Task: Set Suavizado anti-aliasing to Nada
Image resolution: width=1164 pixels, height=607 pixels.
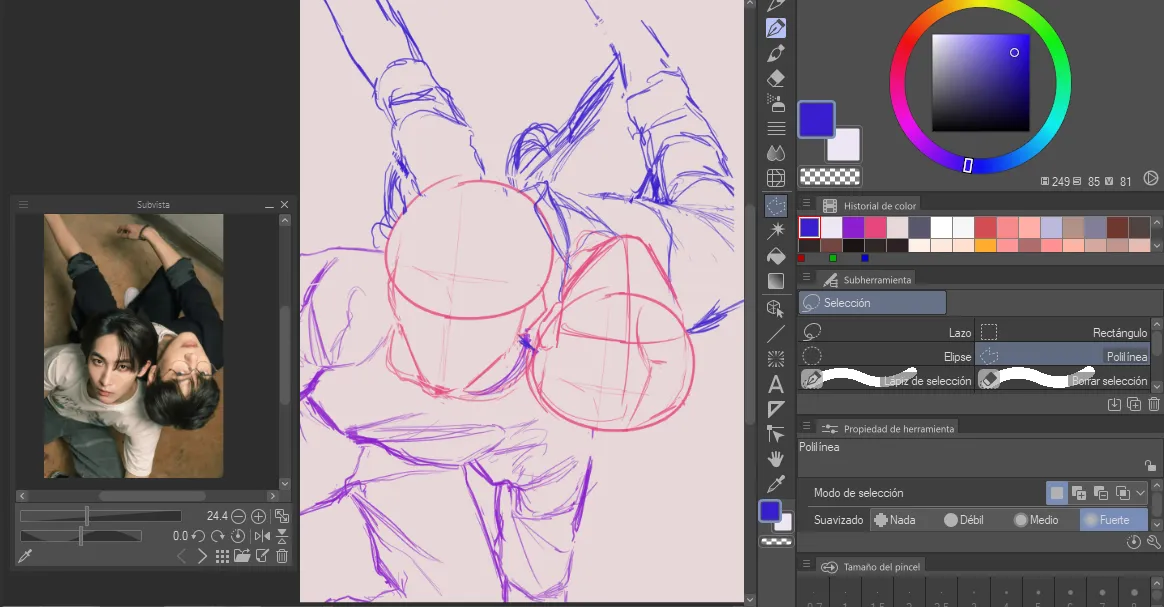Action: [895, 520]
